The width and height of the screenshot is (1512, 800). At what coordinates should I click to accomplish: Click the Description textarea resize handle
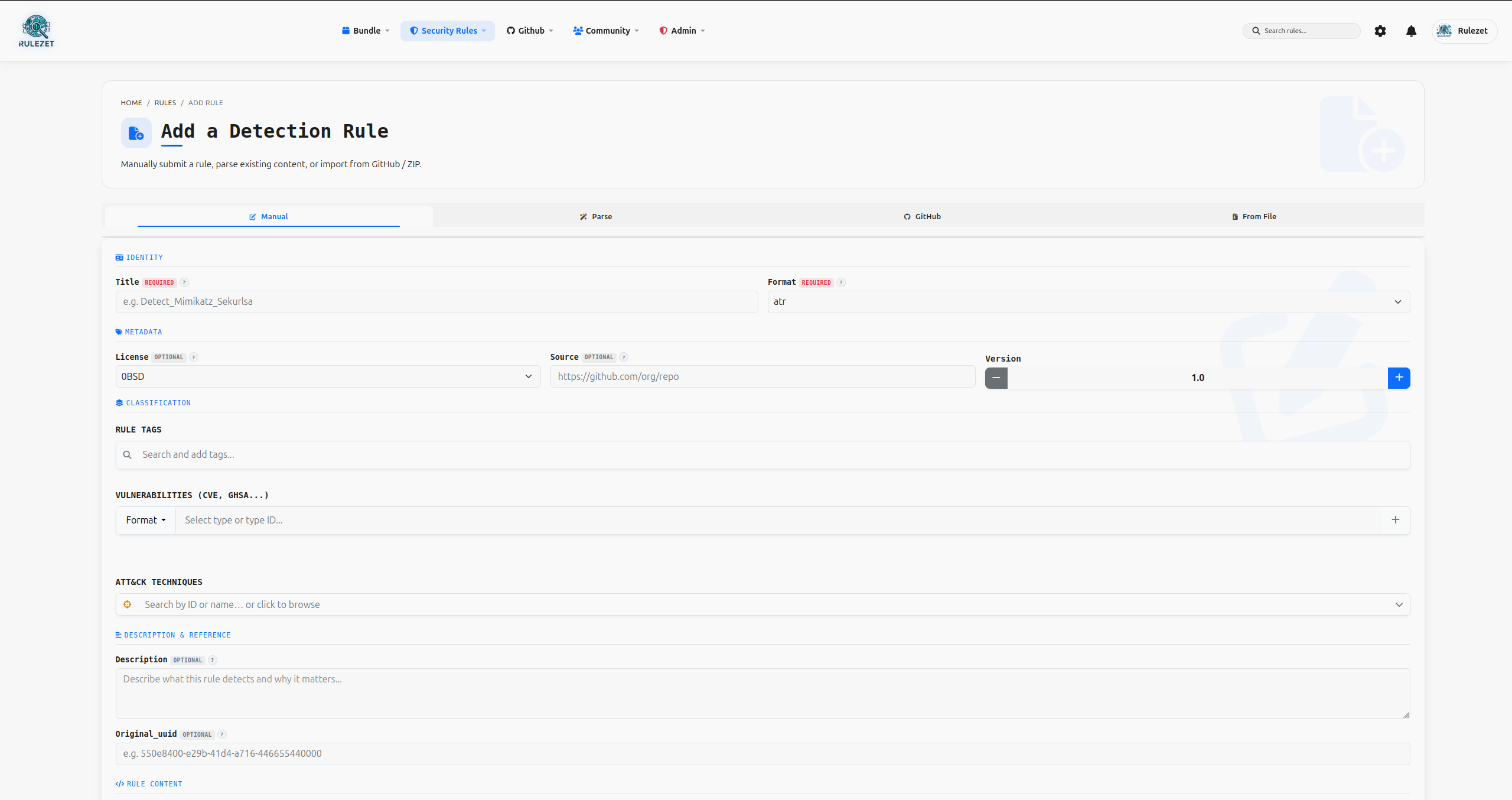[1406, 715]
